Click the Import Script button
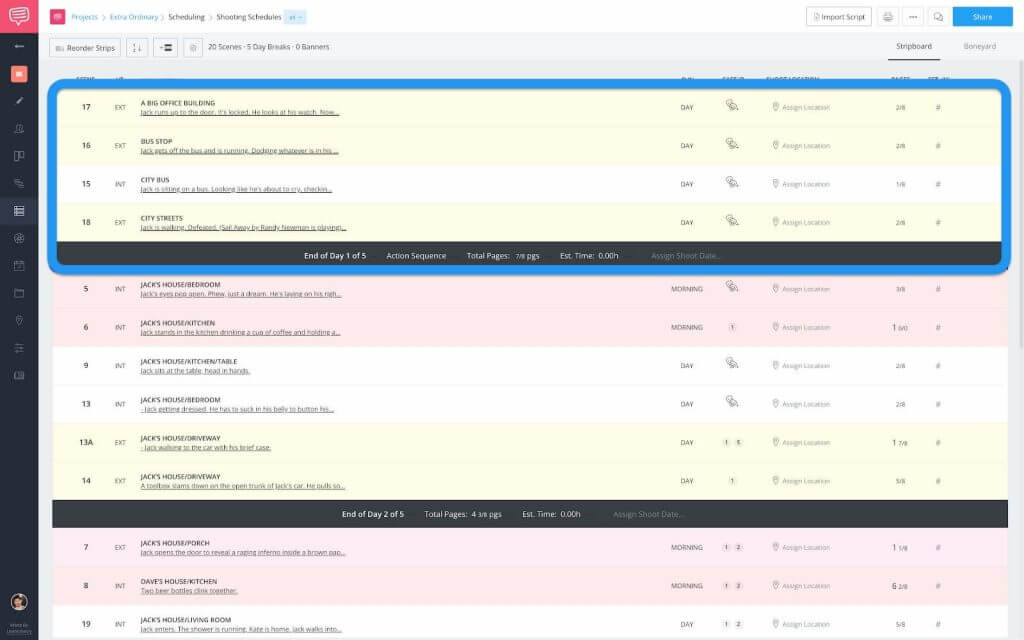1024x640 pixels. [x=838, y=16]
